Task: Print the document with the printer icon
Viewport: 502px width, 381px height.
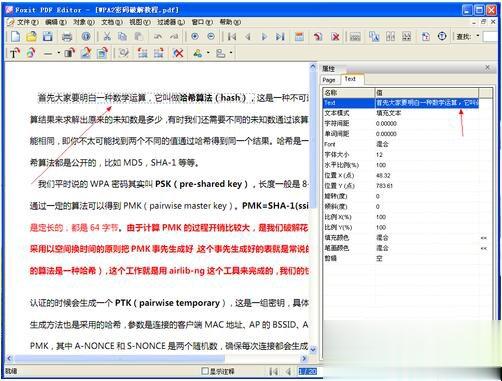Action: [x=67, y=36]
